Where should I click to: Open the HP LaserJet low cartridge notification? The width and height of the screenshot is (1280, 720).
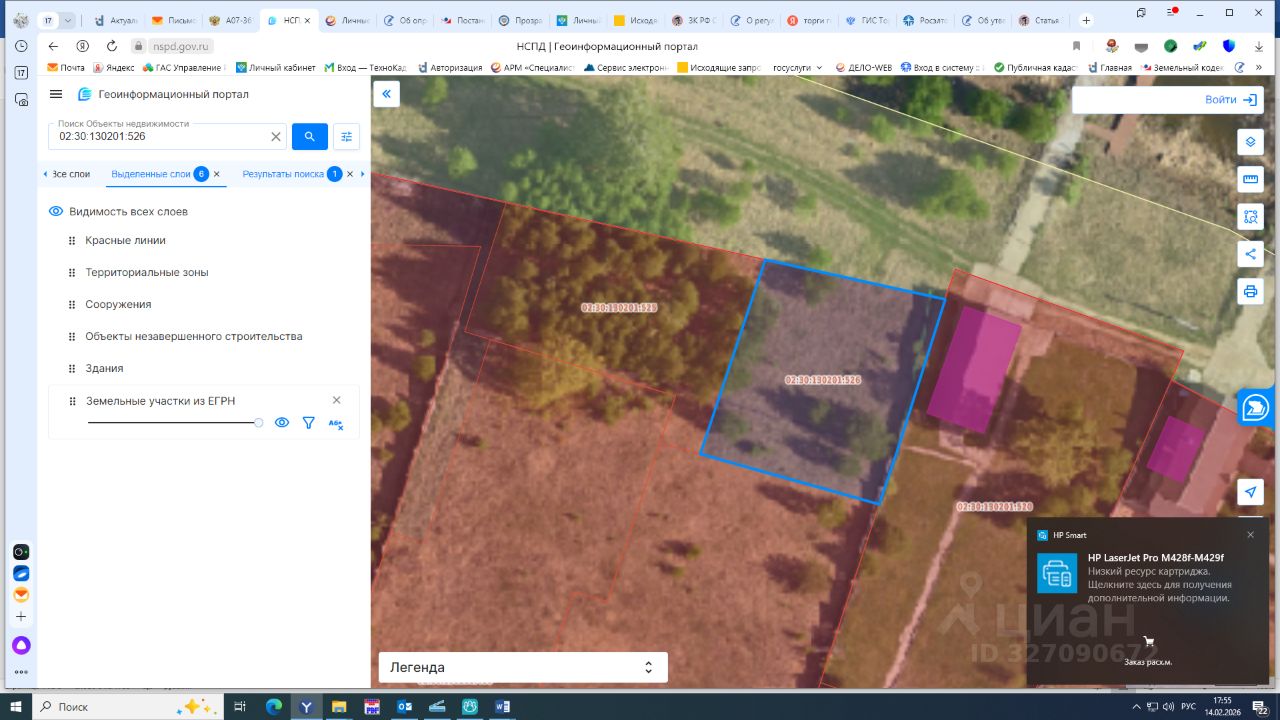click(1148, 578)
